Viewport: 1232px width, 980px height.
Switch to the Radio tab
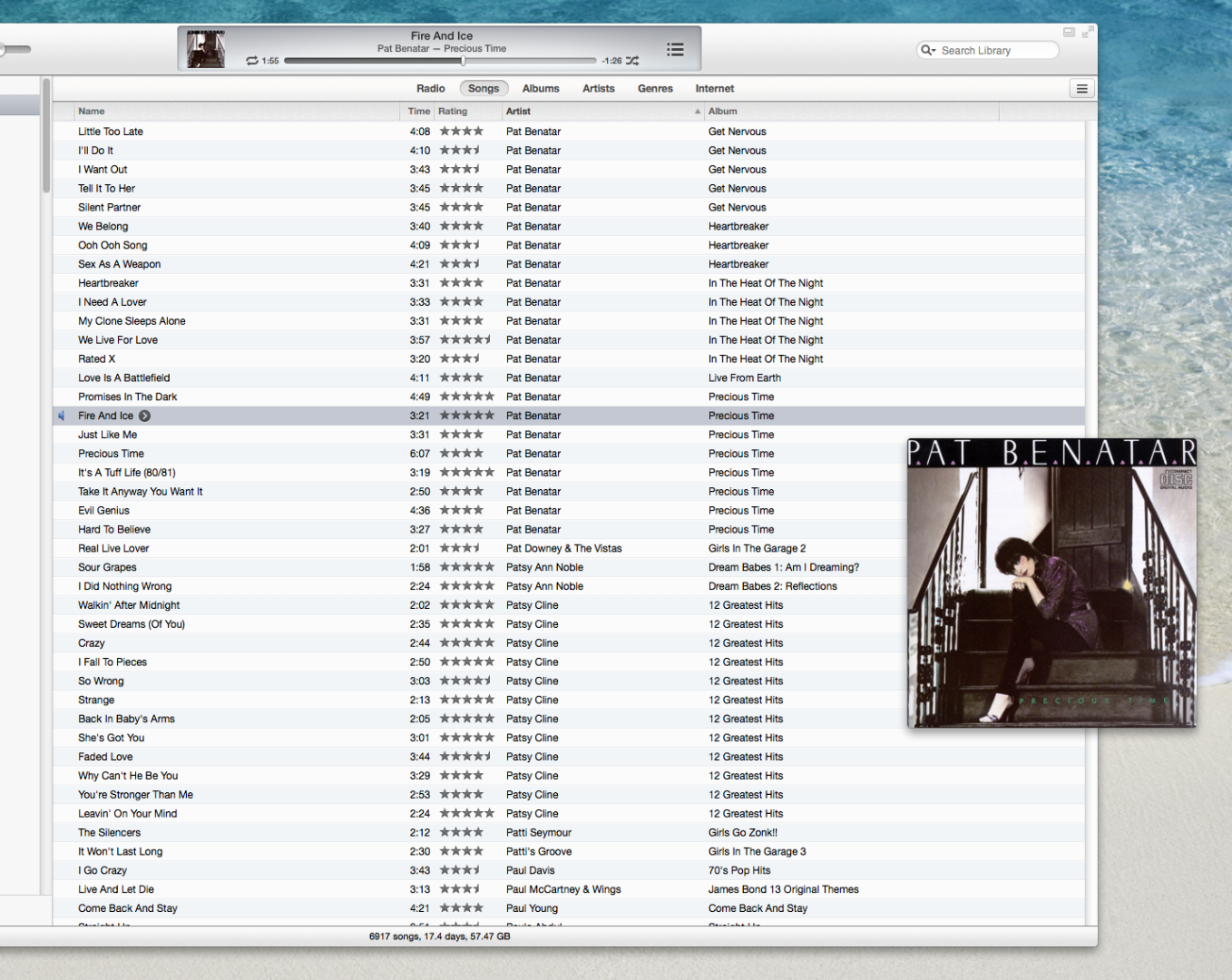(x=431, y=89)
